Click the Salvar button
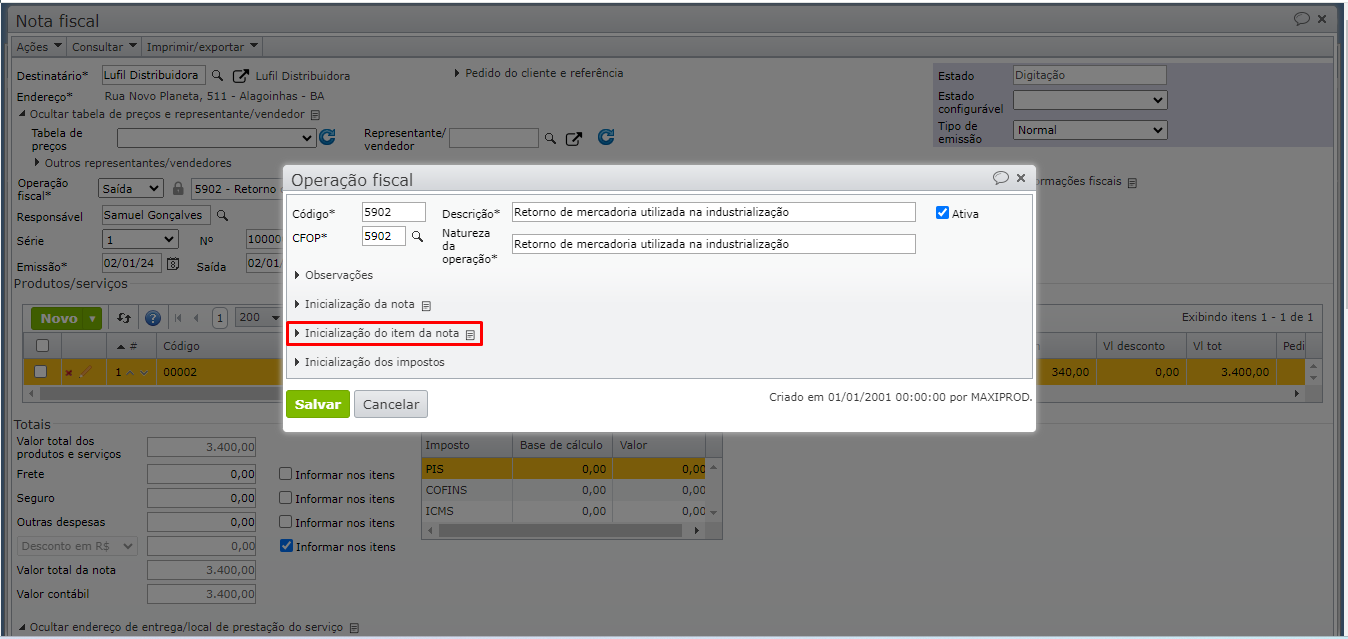 pos(317,404)
